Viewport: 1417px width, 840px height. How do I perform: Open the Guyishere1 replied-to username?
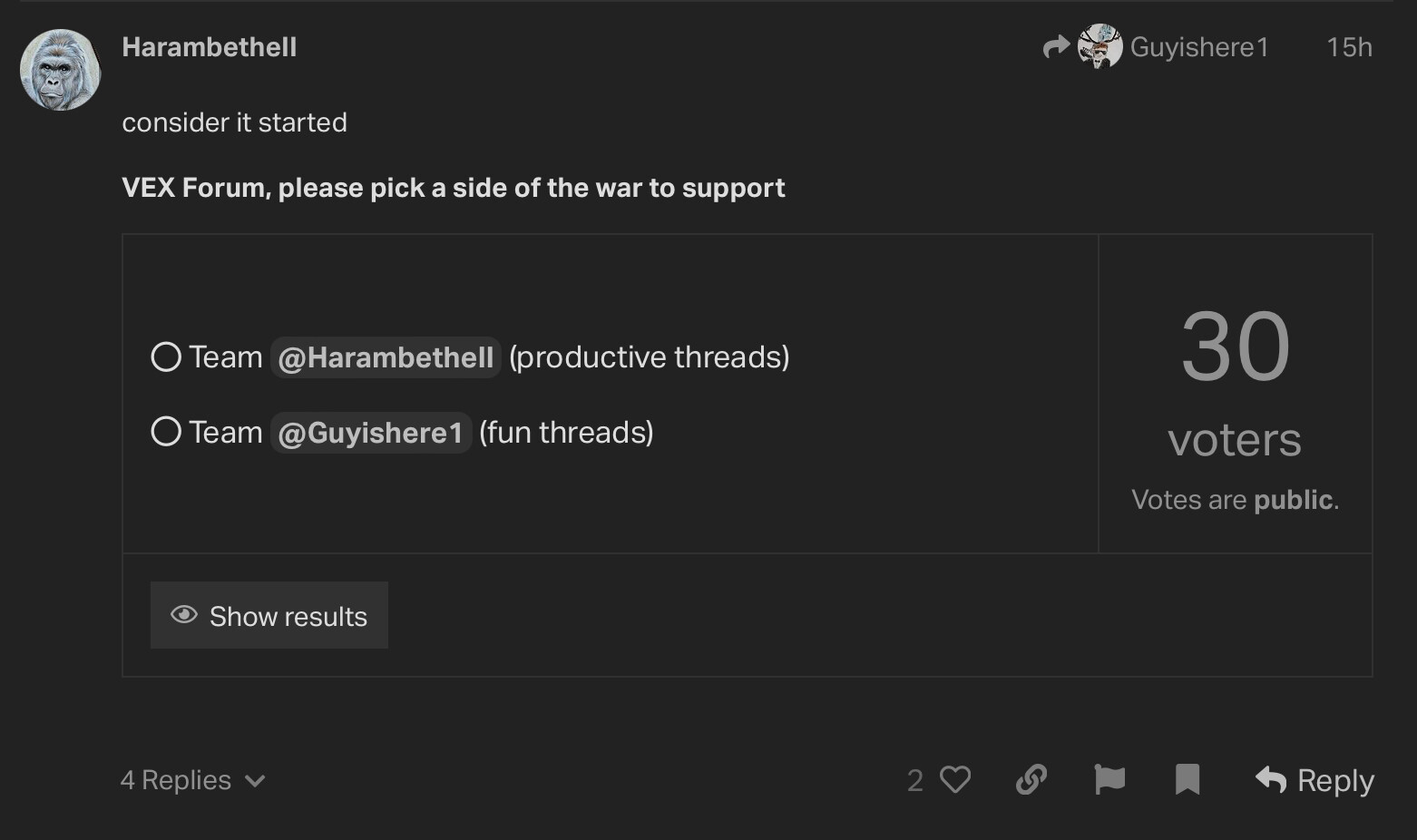click(1199, 47)
